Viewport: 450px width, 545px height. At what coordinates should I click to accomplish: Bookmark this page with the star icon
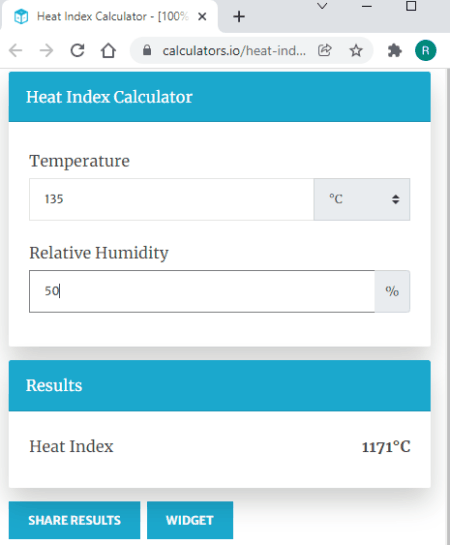[x=356, y=51]
